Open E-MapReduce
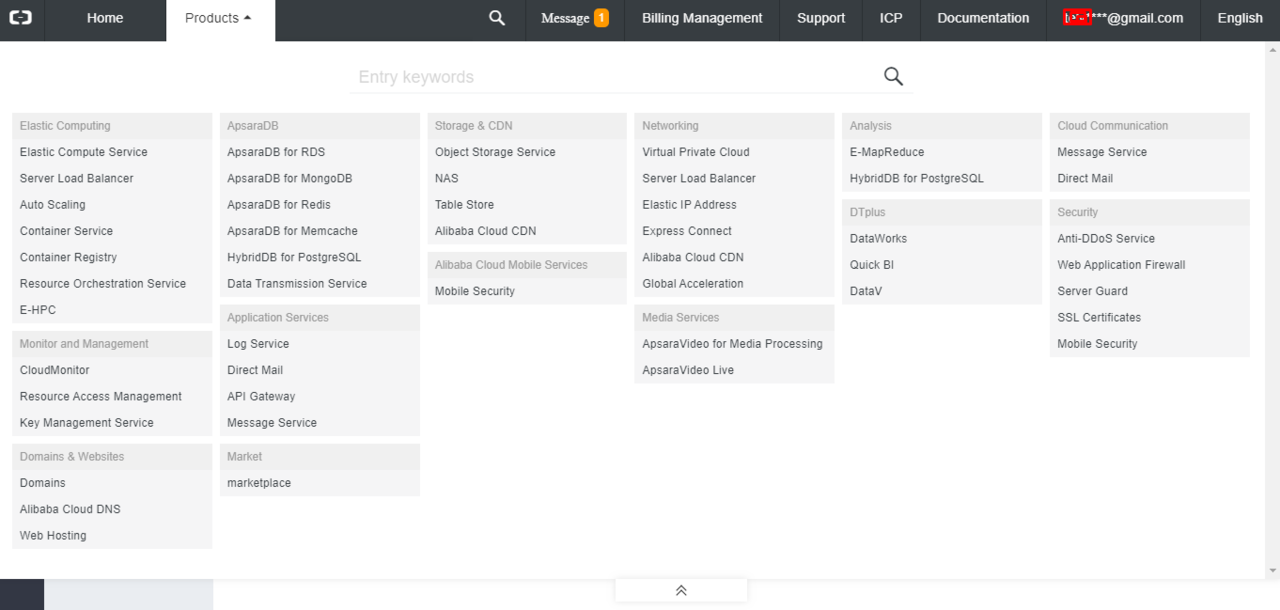The image size is (1280, 610). (x=887, y=152)
